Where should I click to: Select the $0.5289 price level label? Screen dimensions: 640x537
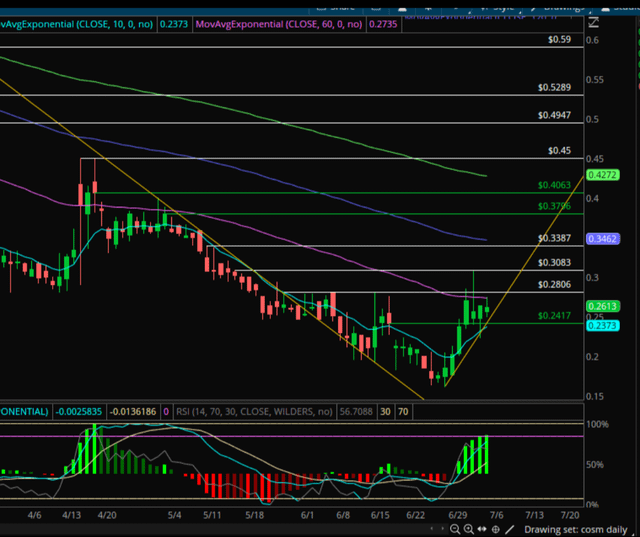pos(554,87)
